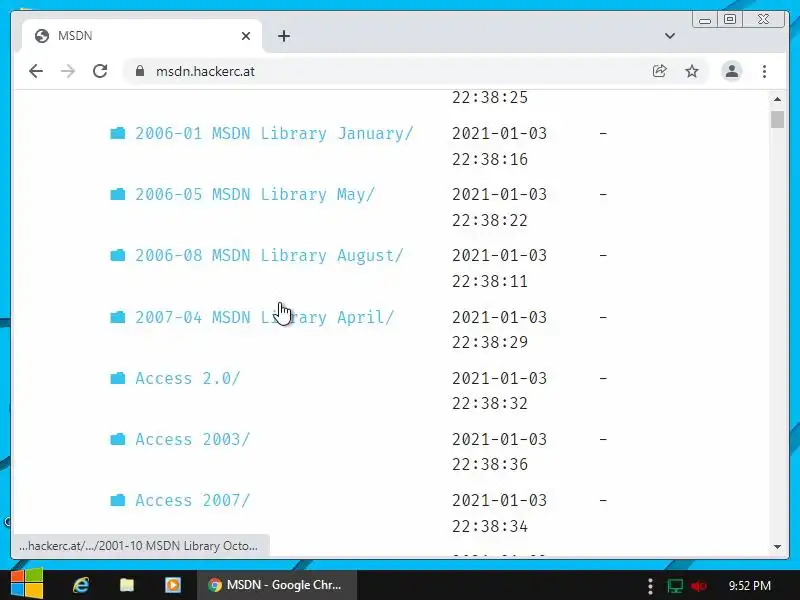
Task: Share this page via share icon
Action: [659, 71]
